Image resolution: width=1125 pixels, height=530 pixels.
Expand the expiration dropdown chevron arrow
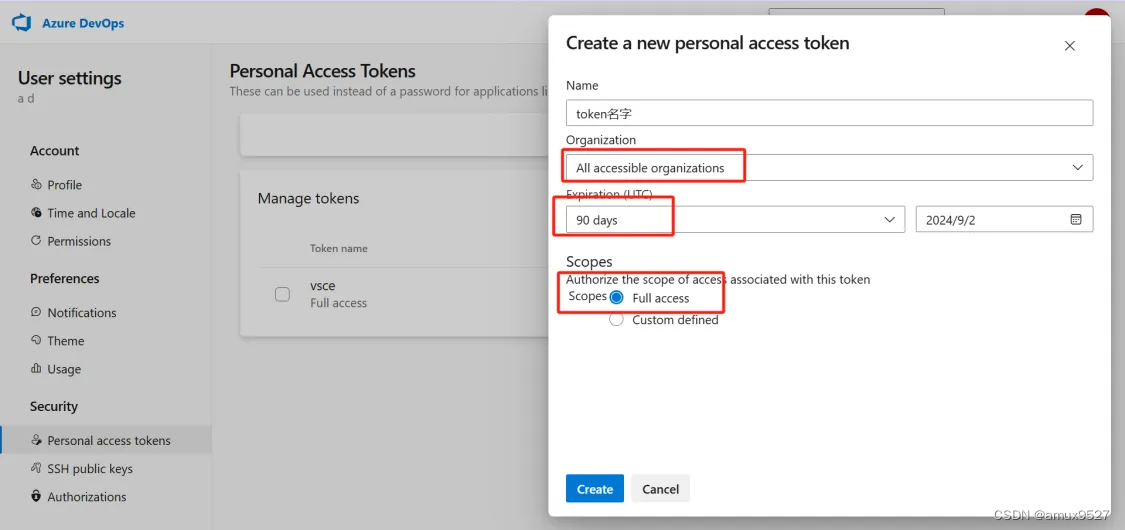(x=890, y=219)
